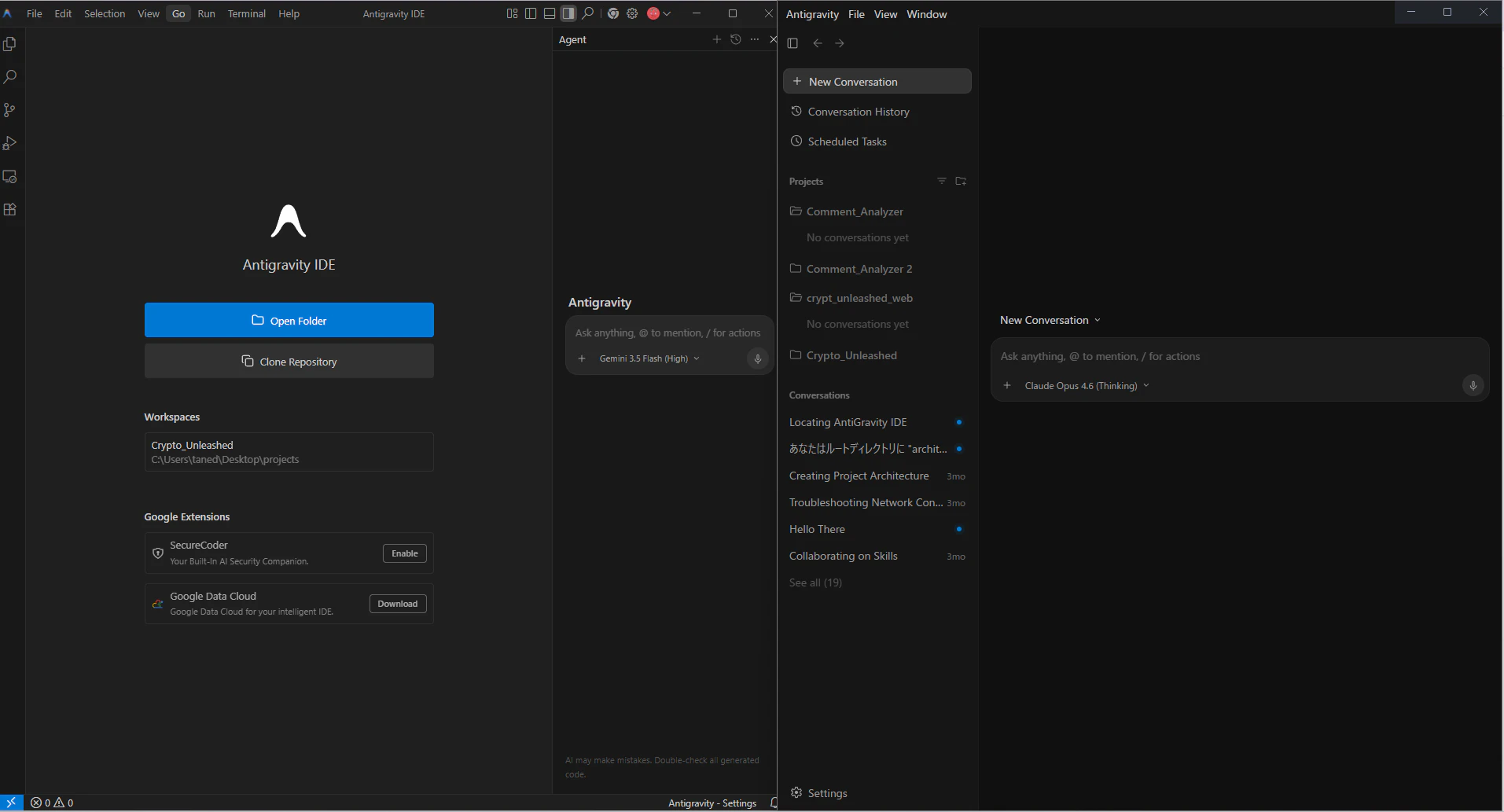Close the Agent panel
1504x812 pixels.
pyautogui.click(x=773, y=39)
